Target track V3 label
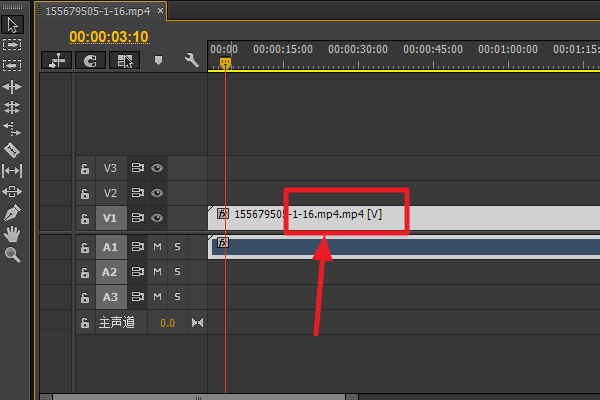 (111, 168)
